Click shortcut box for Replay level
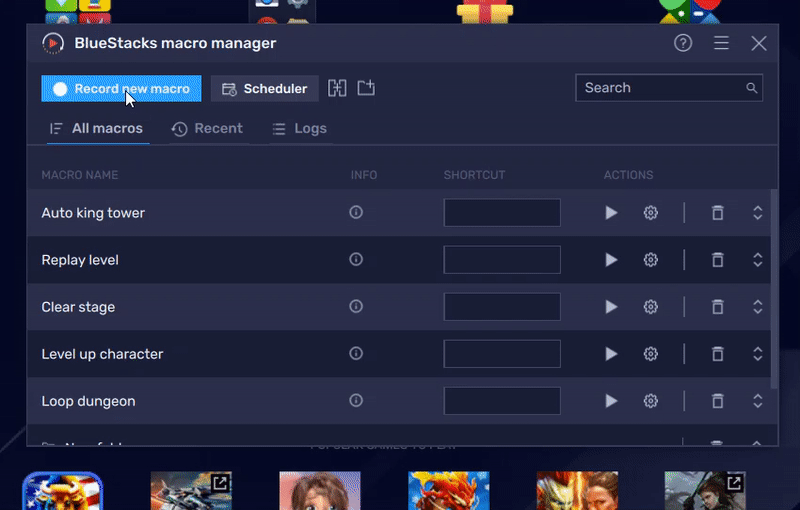Image resolution: width=800 pixels, height=510 pixels. point(502,260)
